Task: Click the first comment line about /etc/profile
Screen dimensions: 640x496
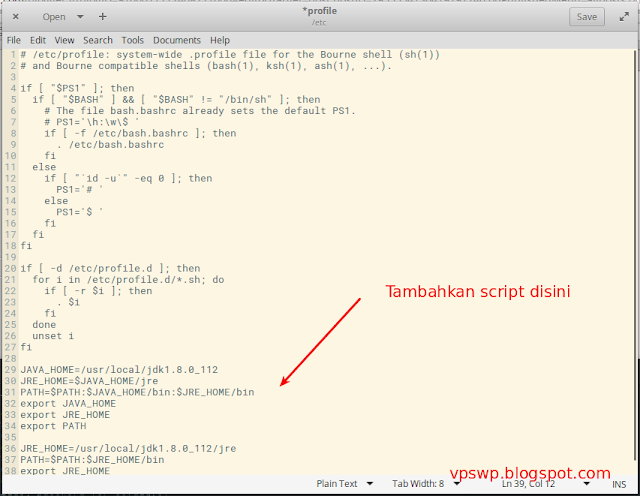Action: (230, 54)
